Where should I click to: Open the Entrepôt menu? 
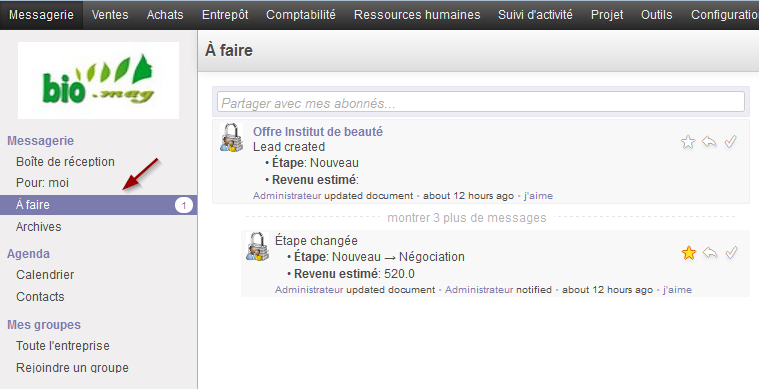(225, 15)
